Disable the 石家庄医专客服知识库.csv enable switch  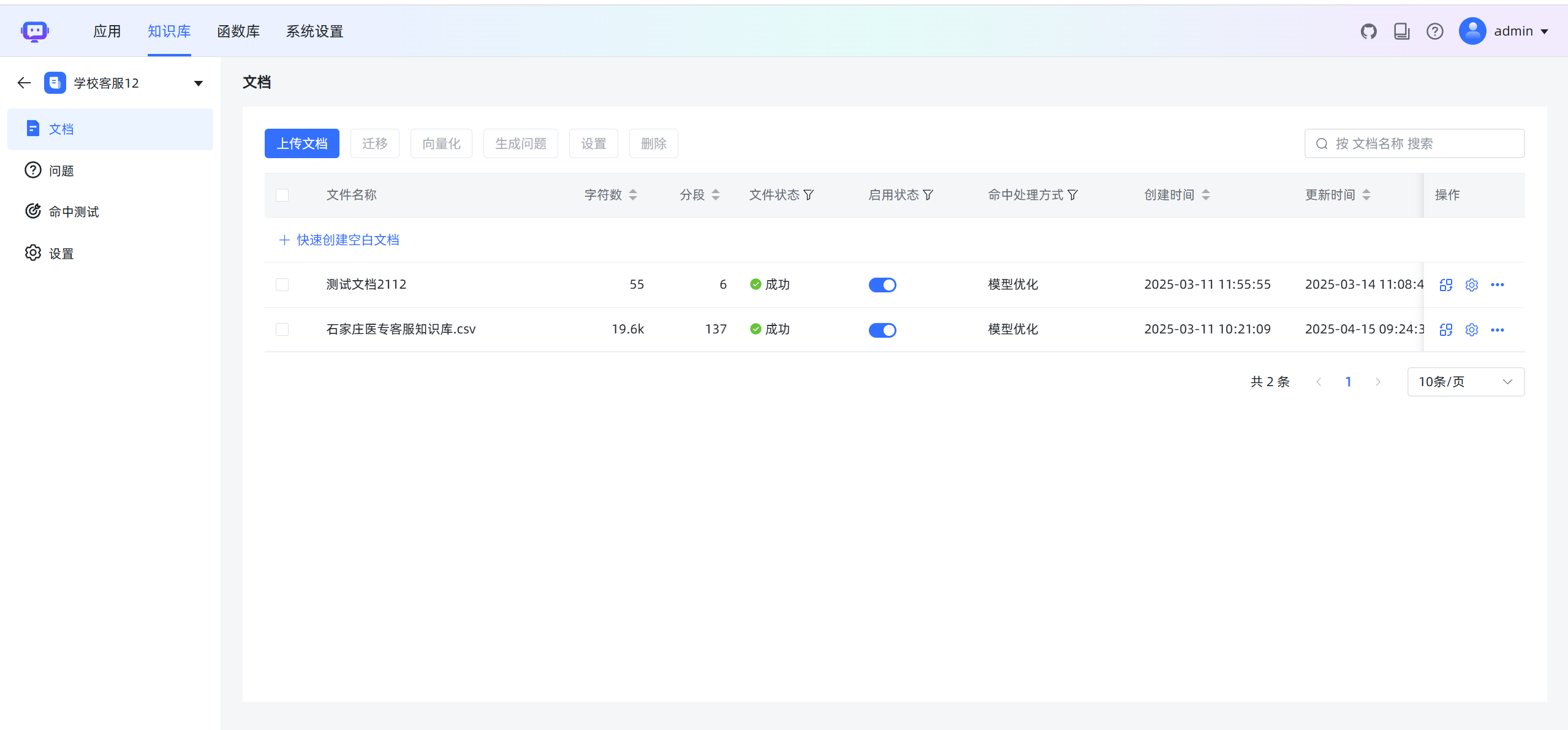point(882,330)
